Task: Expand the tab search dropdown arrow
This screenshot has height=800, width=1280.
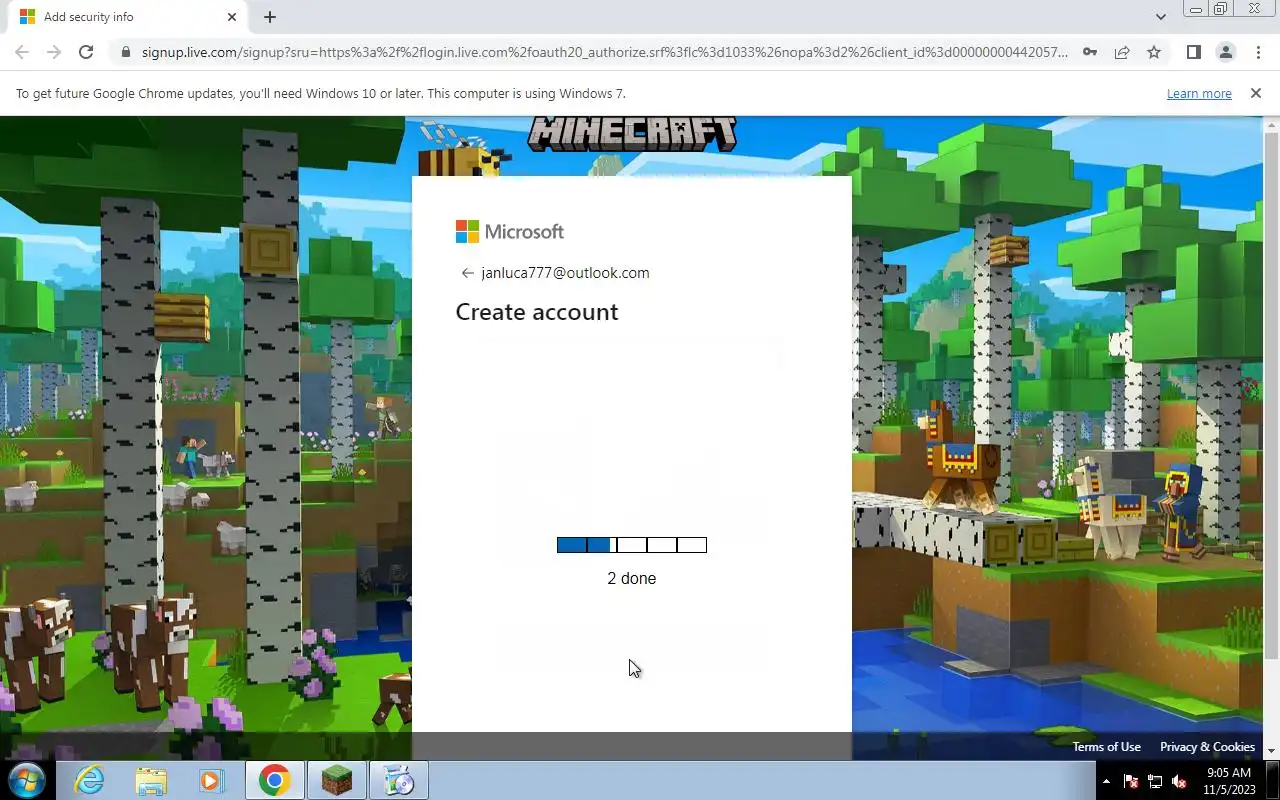Action: pos(1160,17)
